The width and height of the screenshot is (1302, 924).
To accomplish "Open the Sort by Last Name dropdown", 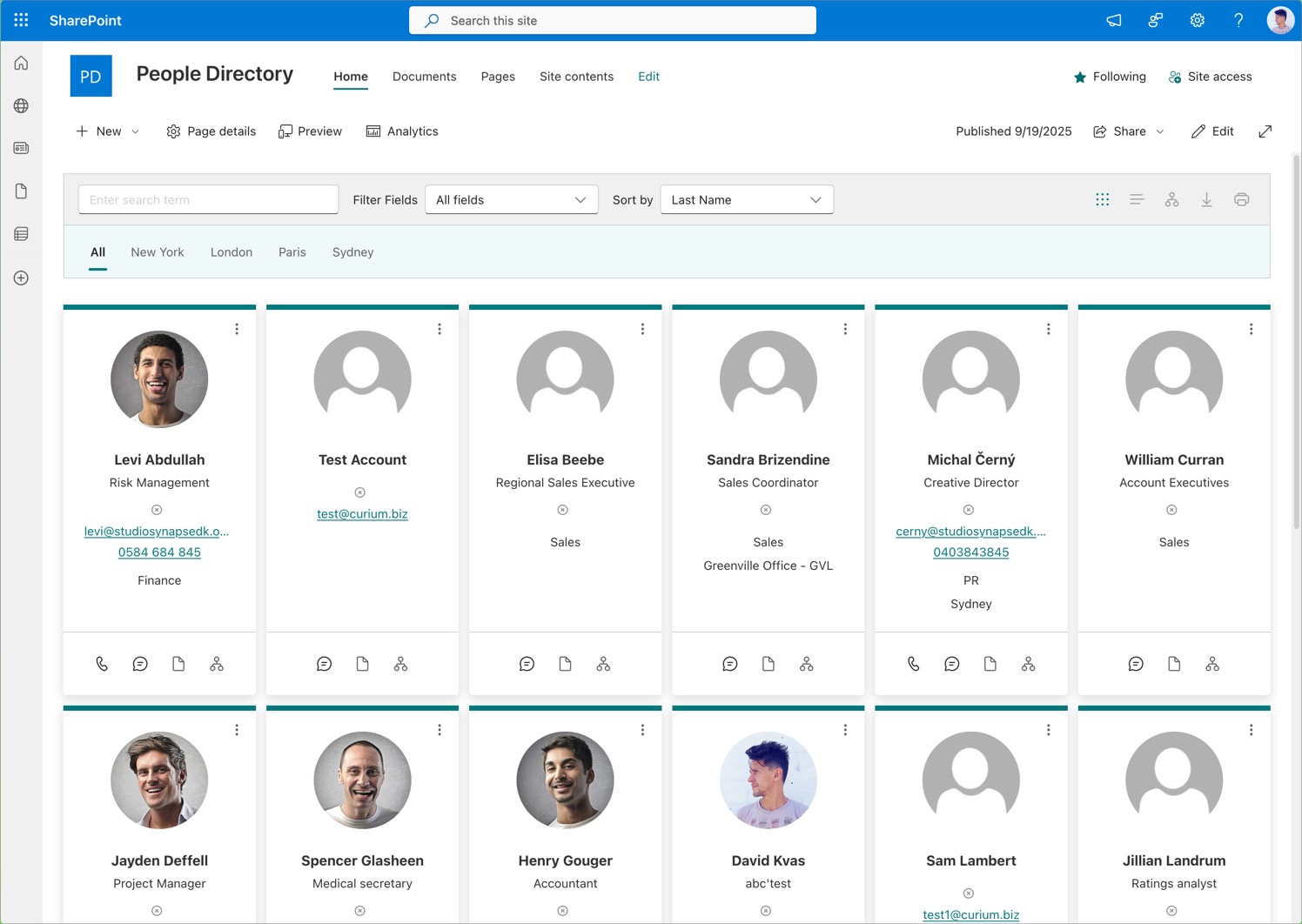I will pyautogui.click(x=746, y=200).
